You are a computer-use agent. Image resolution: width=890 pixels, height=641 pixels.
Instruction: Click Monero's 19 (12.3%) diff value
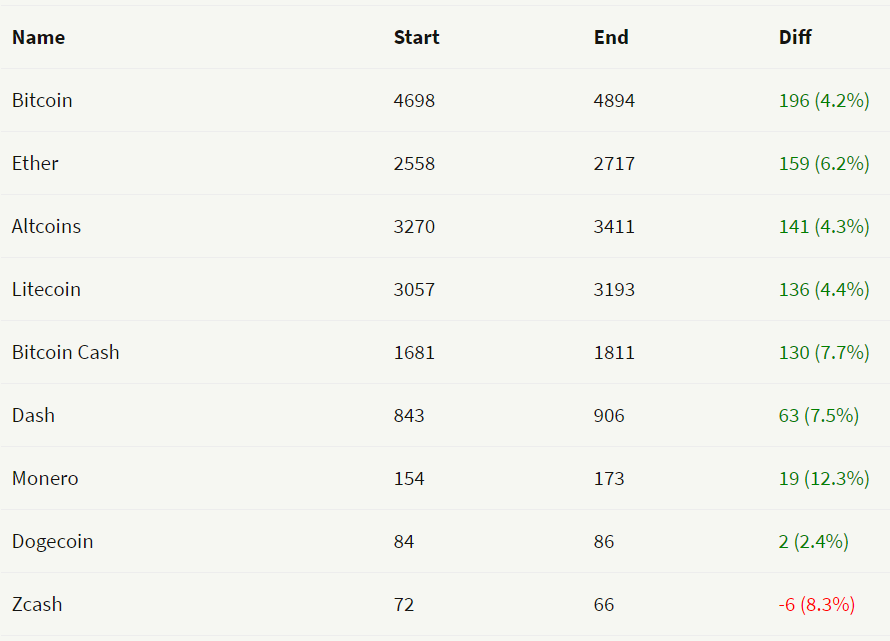(x=823, y=478)
